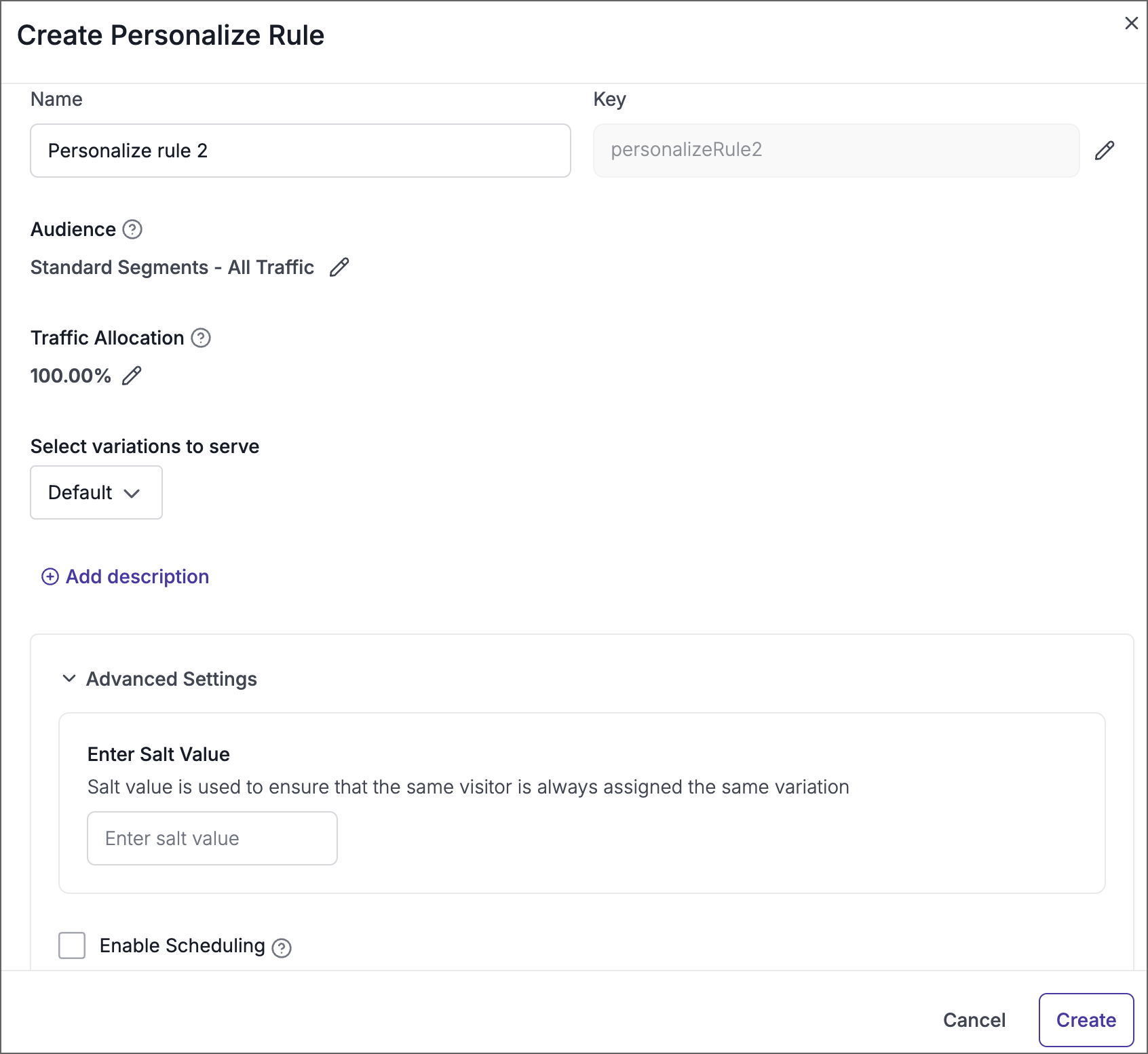Open the Default variations dropdown
The image size is (1148, 1054).
[x=96, y=492]
